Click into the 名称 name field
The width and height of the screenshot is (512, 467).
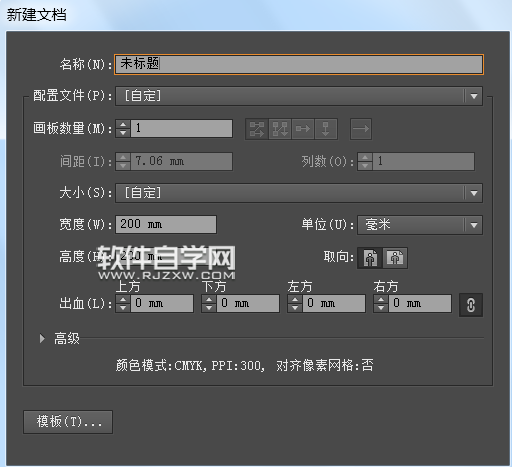[x=299, y=64]
